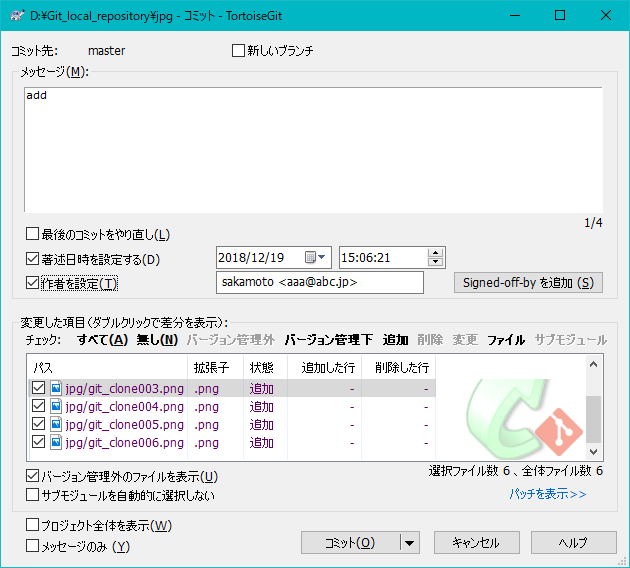The width and height of the screenshot is (630, 568).
Task: Click the master branch name
Action: [x=106, y=51]
